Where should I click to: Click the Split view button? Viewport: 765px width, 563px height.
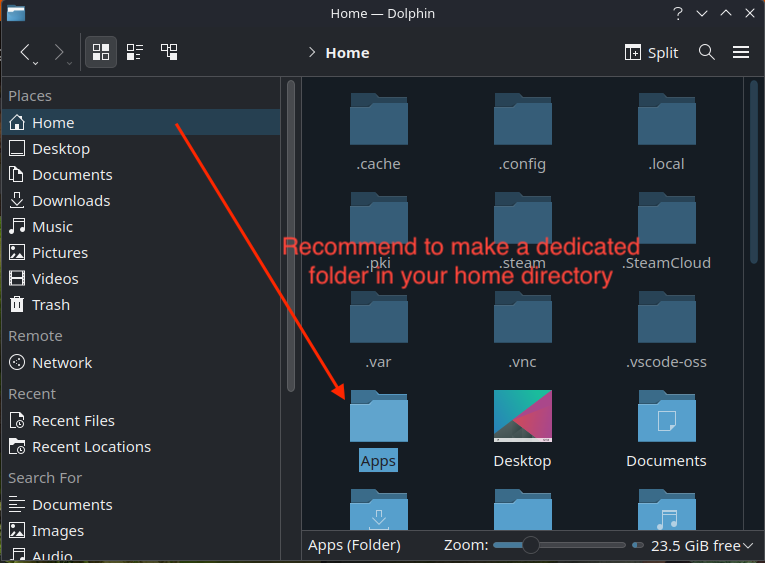coord(651,52)
